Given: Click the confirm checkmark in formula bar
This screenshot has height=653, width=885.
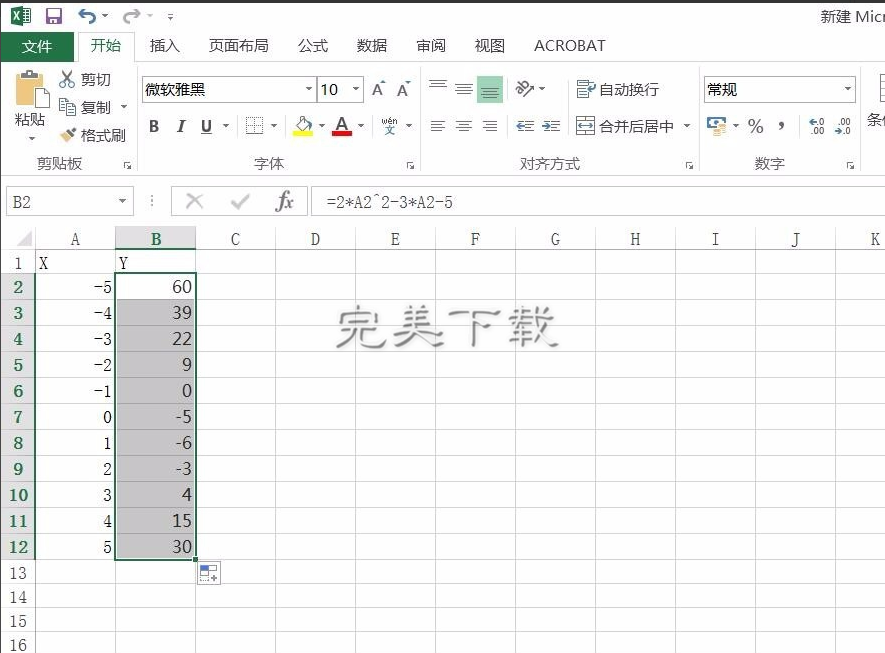Looking at the screenshot, I should (240, 201).
